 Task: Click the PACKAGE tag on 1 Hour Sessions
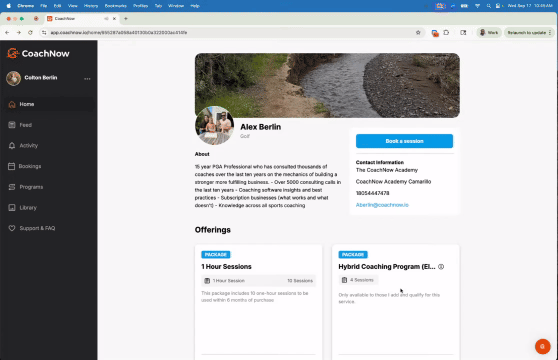coord(216,255)
